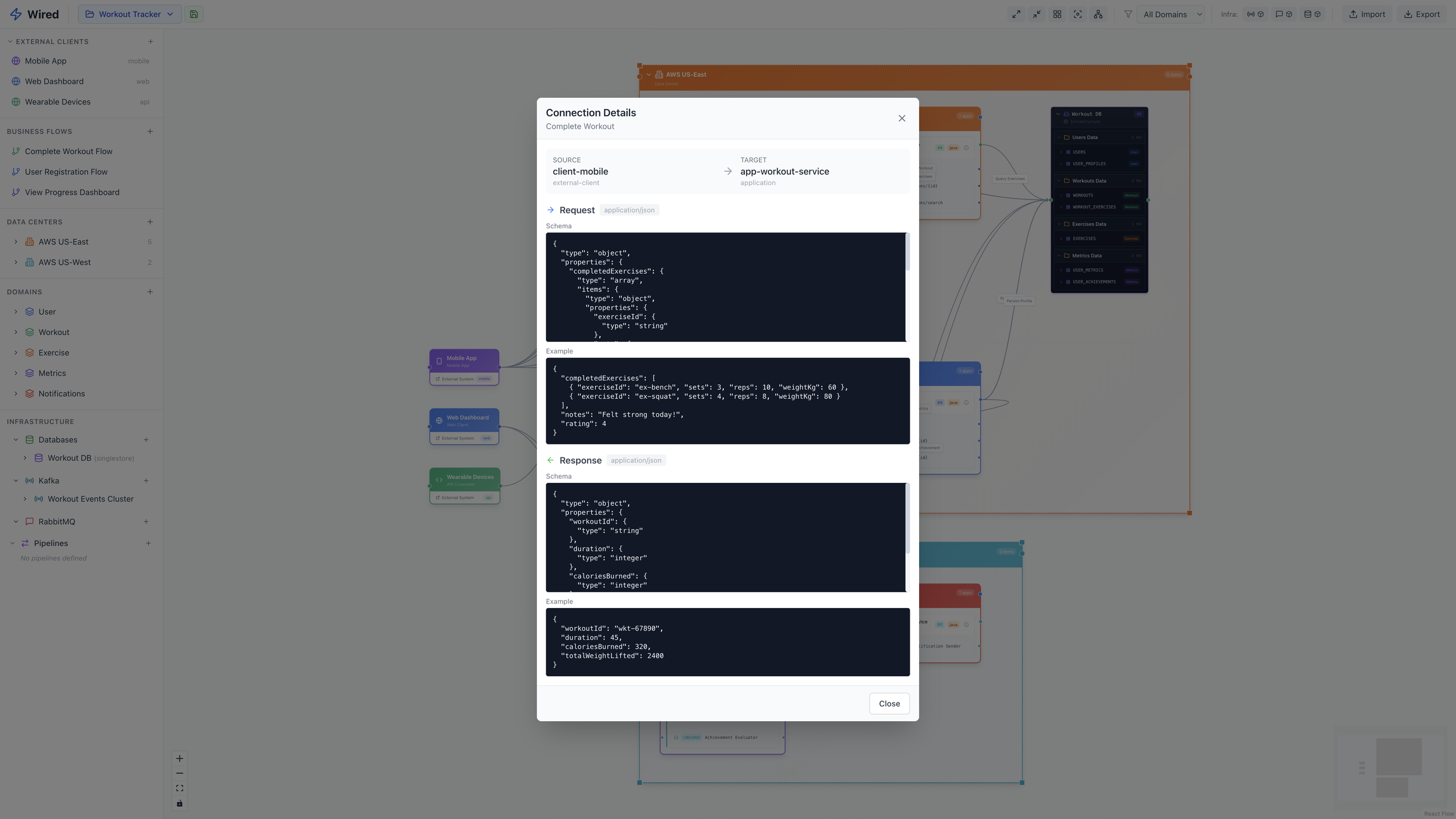The height and width of the screenshot is (819, 1456).
Task: Toggle Kafka infrastructure visibility in toolbar
Action: (x=1255, y=14)
